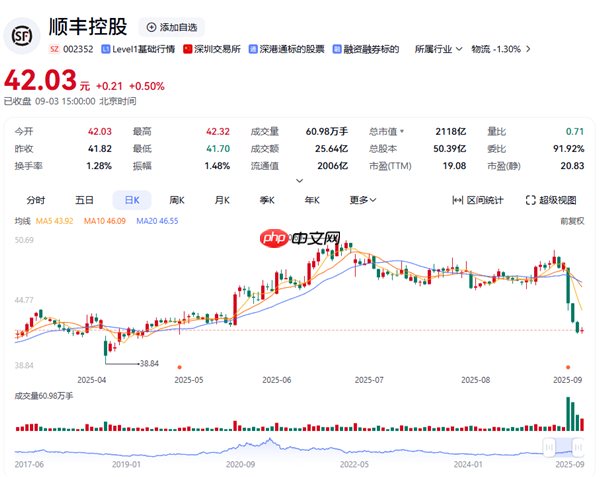Click 委比 value 91.92%
Screen dimensions: 600x477
pos(569,148)
